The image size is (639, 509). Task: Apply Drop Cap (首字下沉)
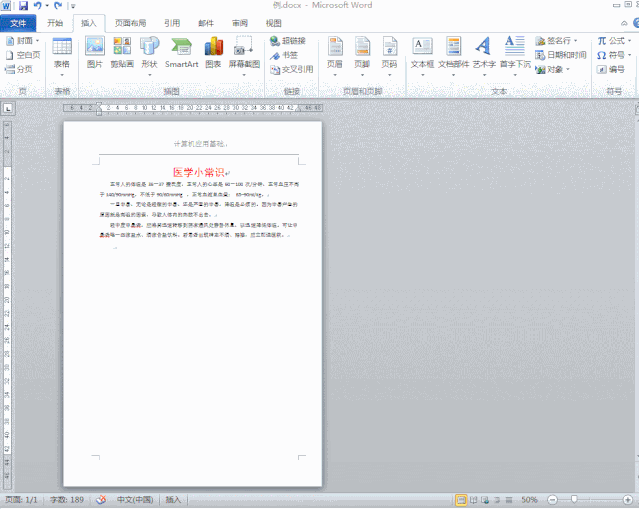click(x=515, y=57)
